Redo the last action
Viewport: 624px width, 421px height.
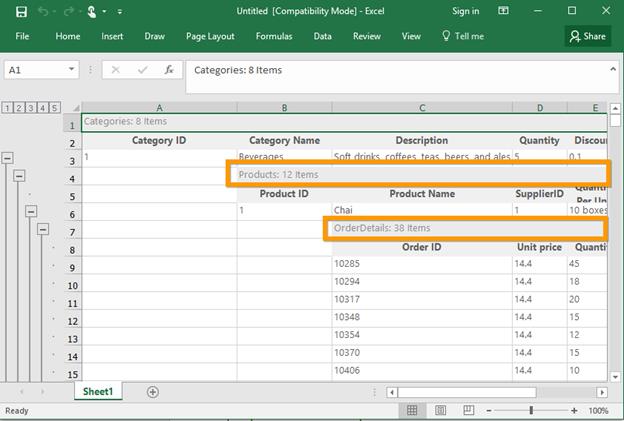[69, 12]
